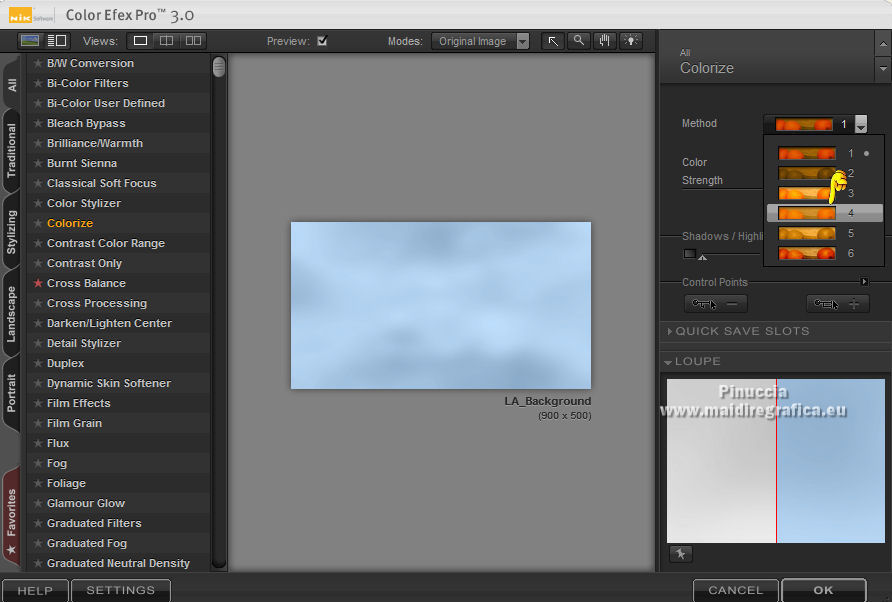Toggle the image preview-only panel icon
This screenshot has width=892, height=602.
pyautogui.click(x=30, y=40)
